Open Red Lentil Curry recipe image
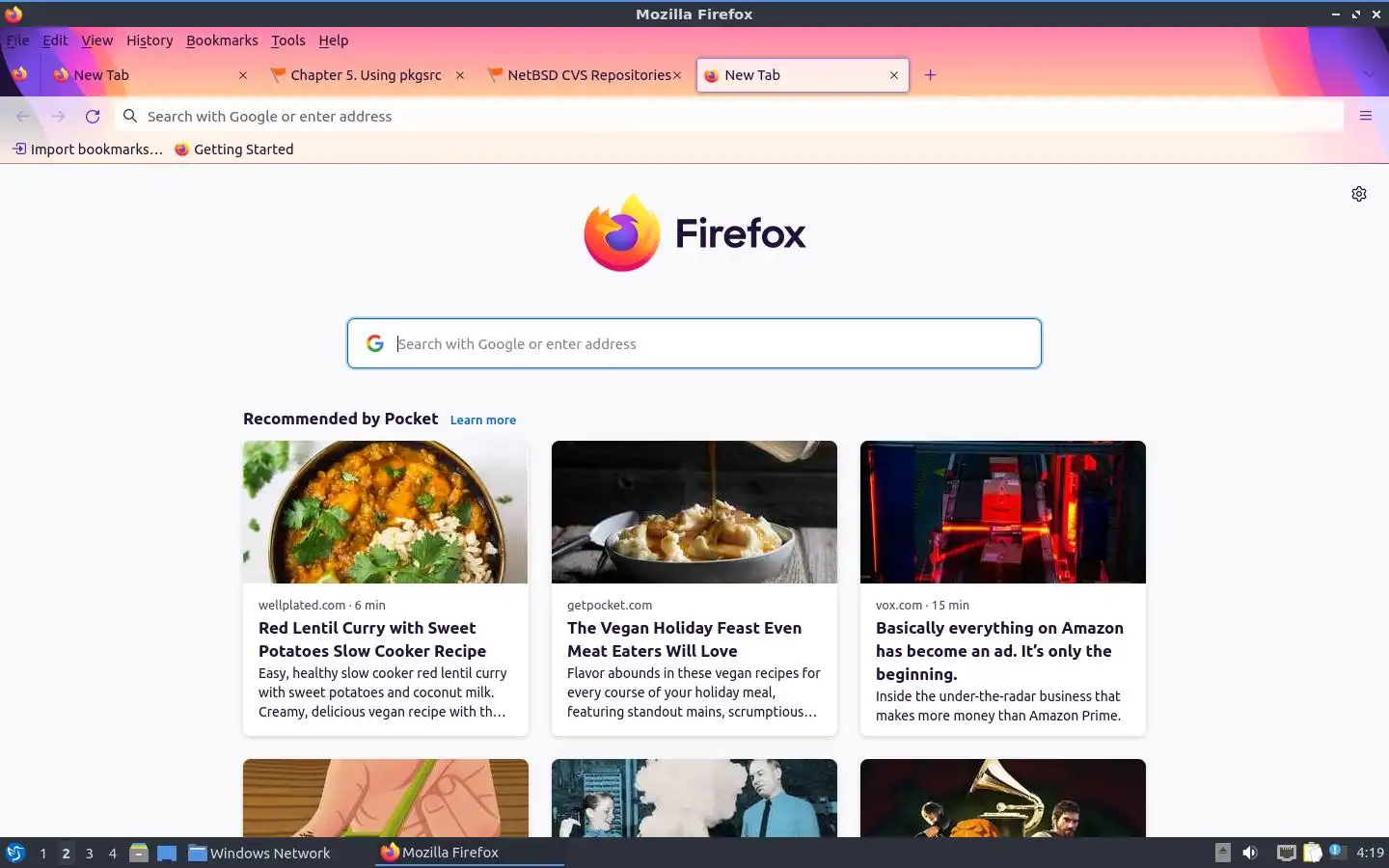1389x868 pixels. (x=386, y=512)
